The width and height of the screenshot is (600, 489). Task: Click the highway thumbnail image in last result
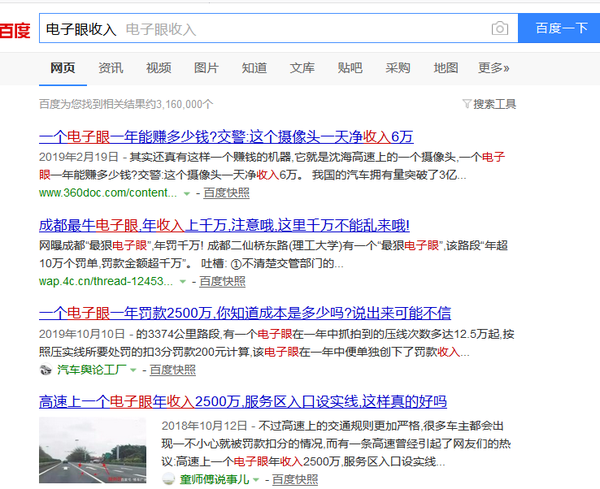(94, 448)
